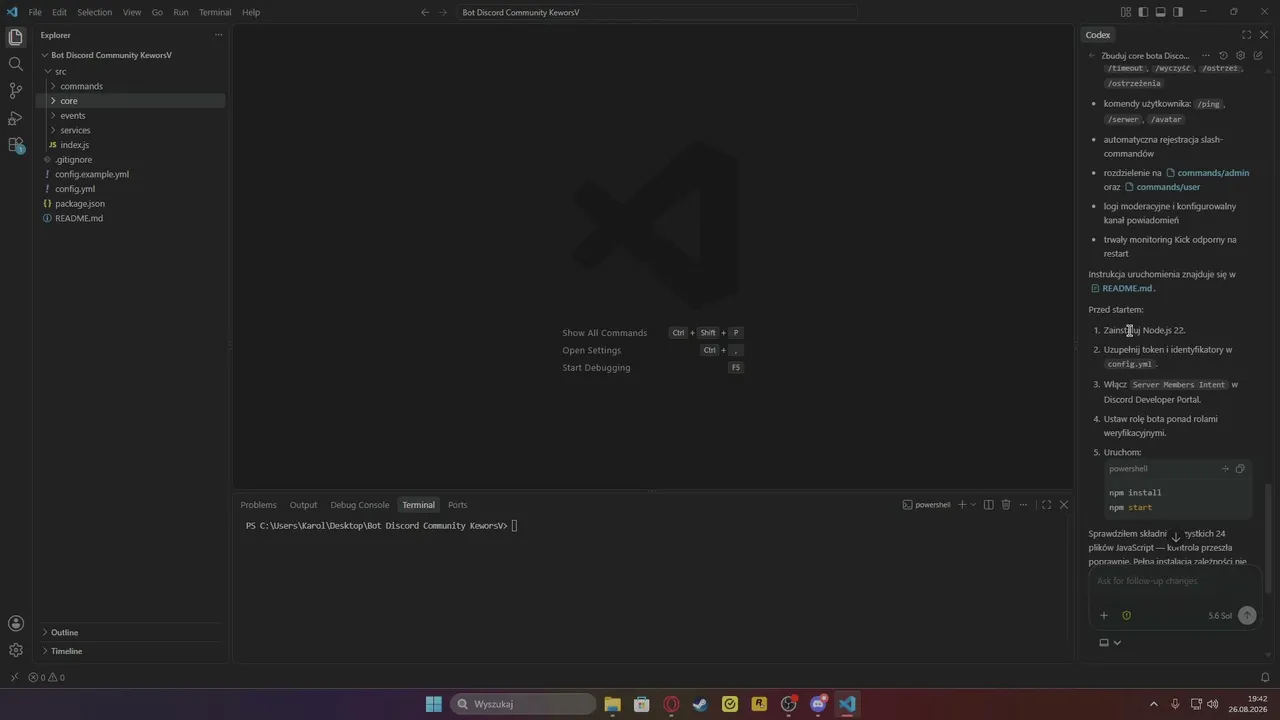This screenshot has width=1280, height=720.
Task: Click errors and warnings status counter
Action: (x=46, y=677)
